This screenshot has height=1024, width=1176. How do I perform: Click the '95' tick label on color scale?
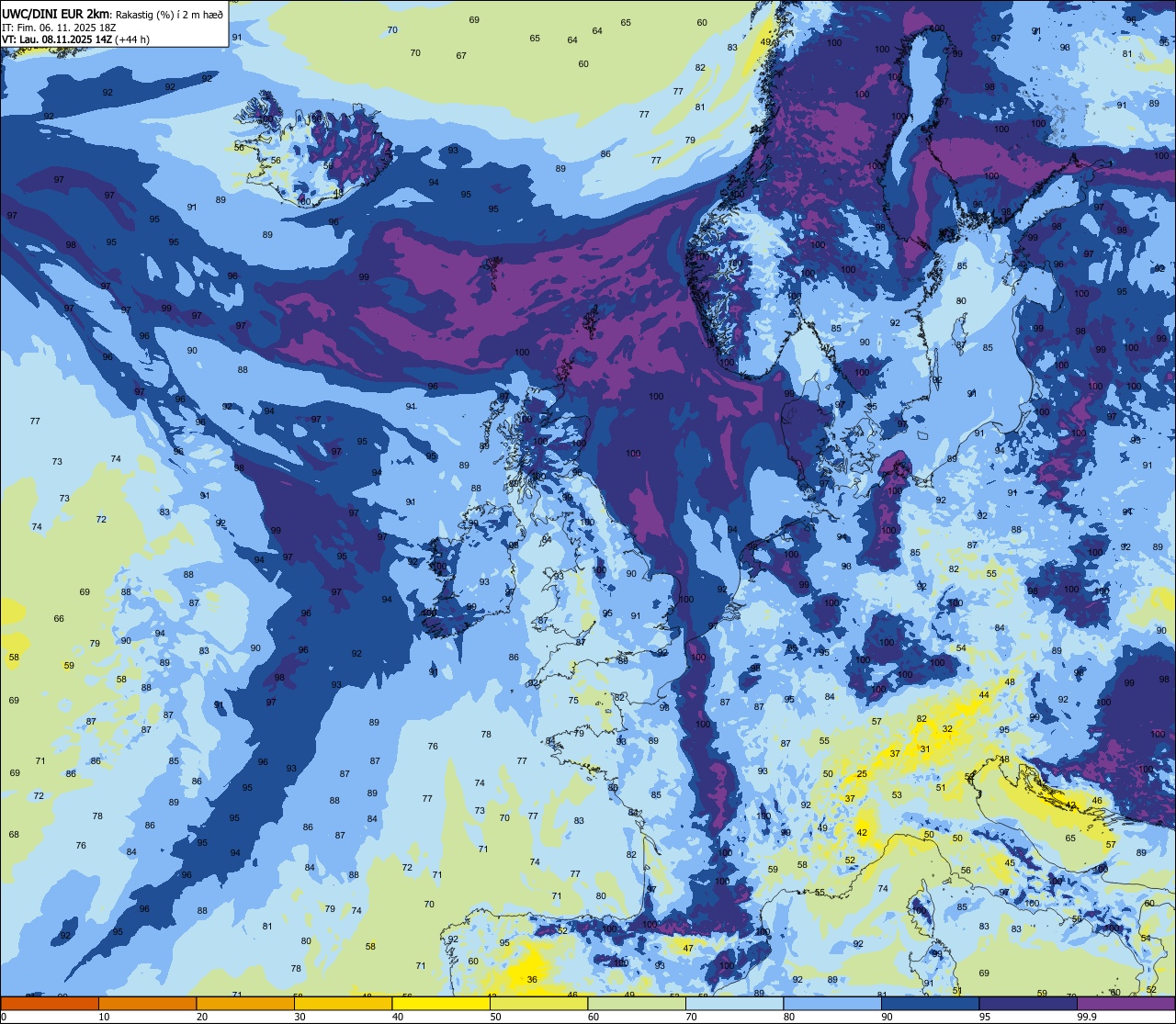(984, 1017)
